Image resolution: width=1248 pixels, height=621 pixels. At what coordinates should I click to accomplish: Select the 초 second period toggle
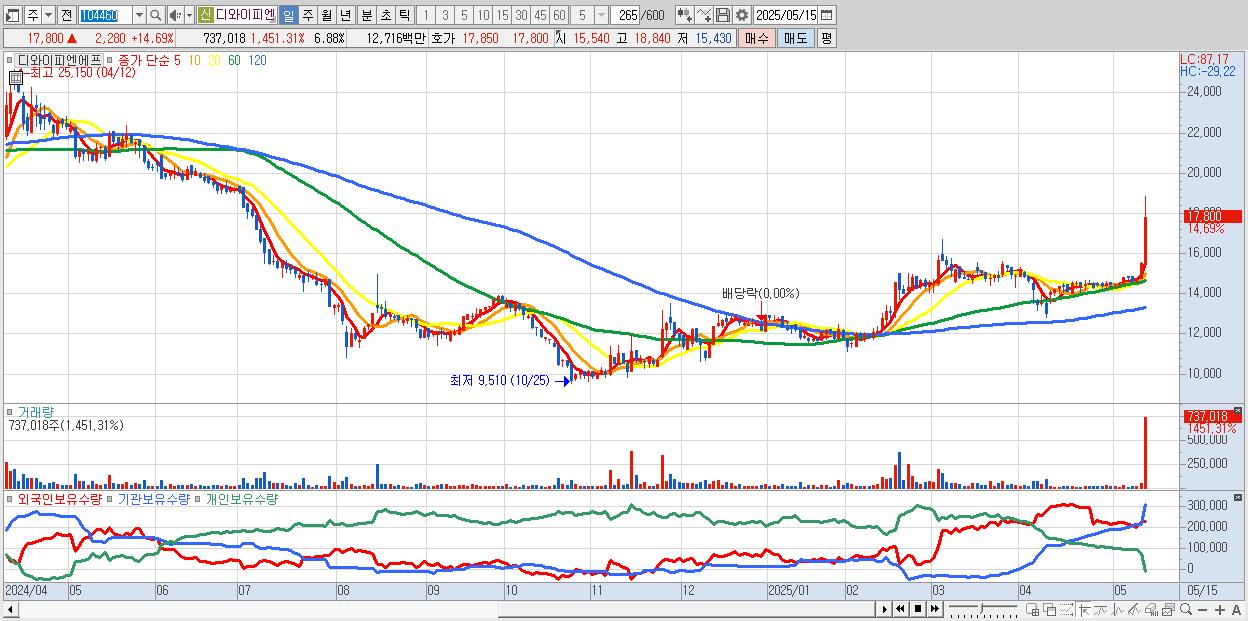[386, 15]
